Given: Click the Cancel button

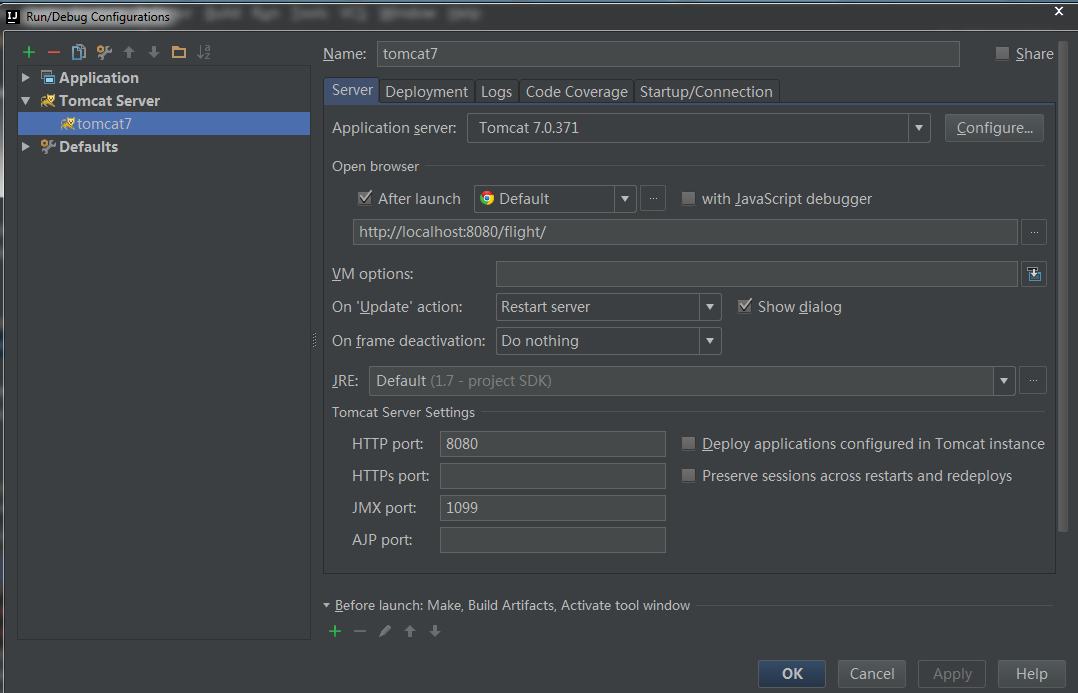Looking at the screenshot, I should point(872,674).
